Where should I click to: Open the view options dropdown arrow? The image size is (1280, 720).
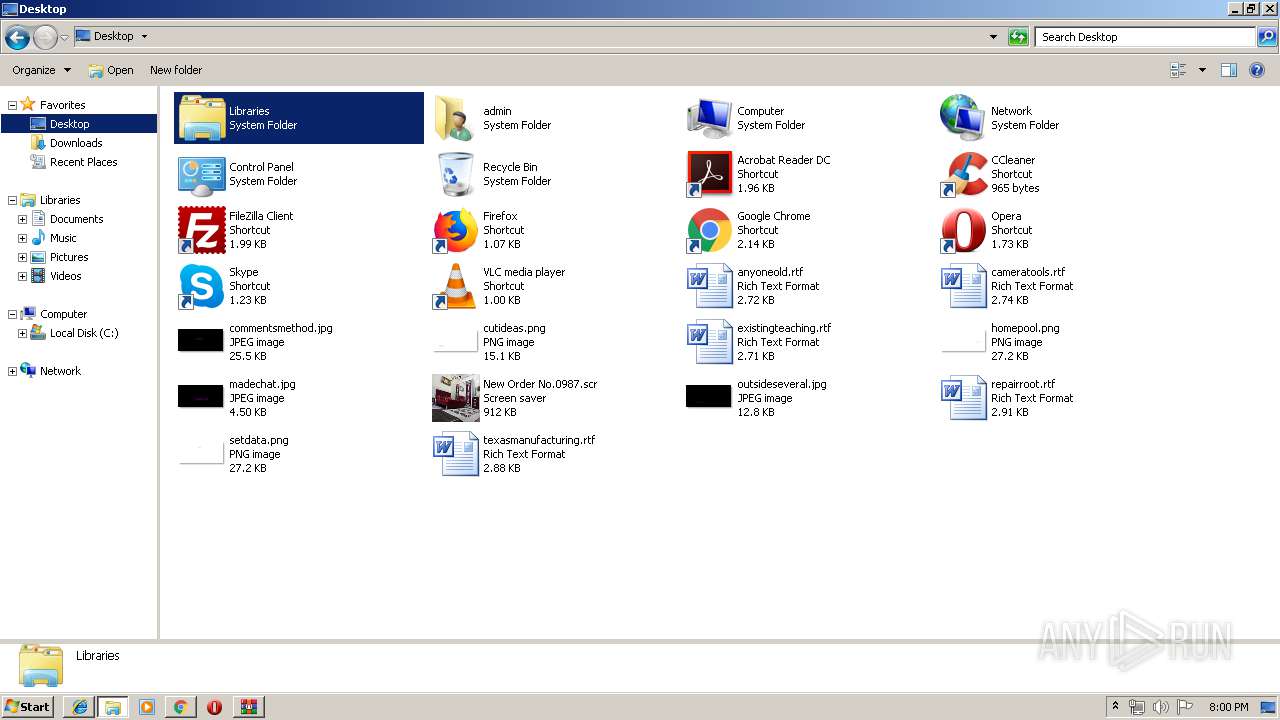[1202, 70]
